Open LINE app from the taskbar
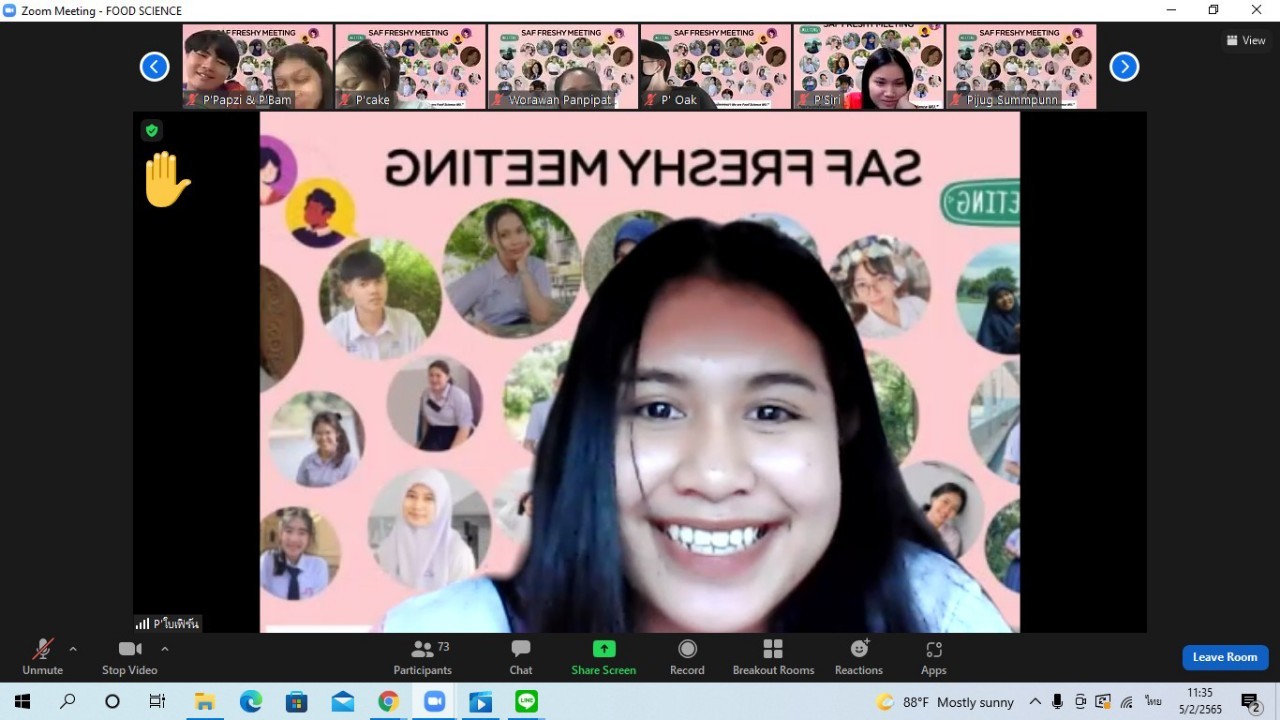The height and width of the screenshot is (720, 1280). (x=527, y=702)
